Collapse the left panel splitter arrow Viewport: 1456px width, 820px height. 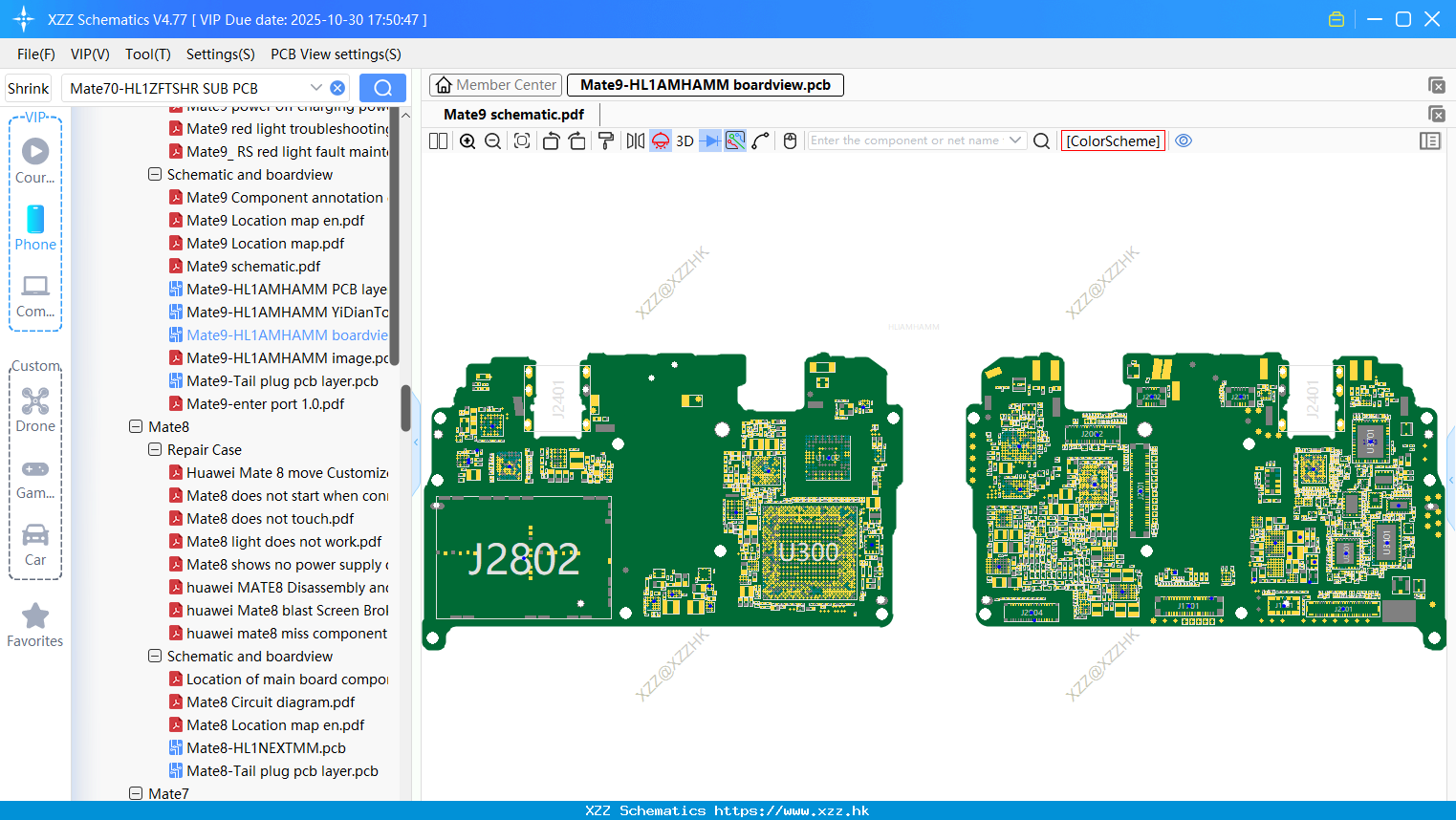point(416,442)
